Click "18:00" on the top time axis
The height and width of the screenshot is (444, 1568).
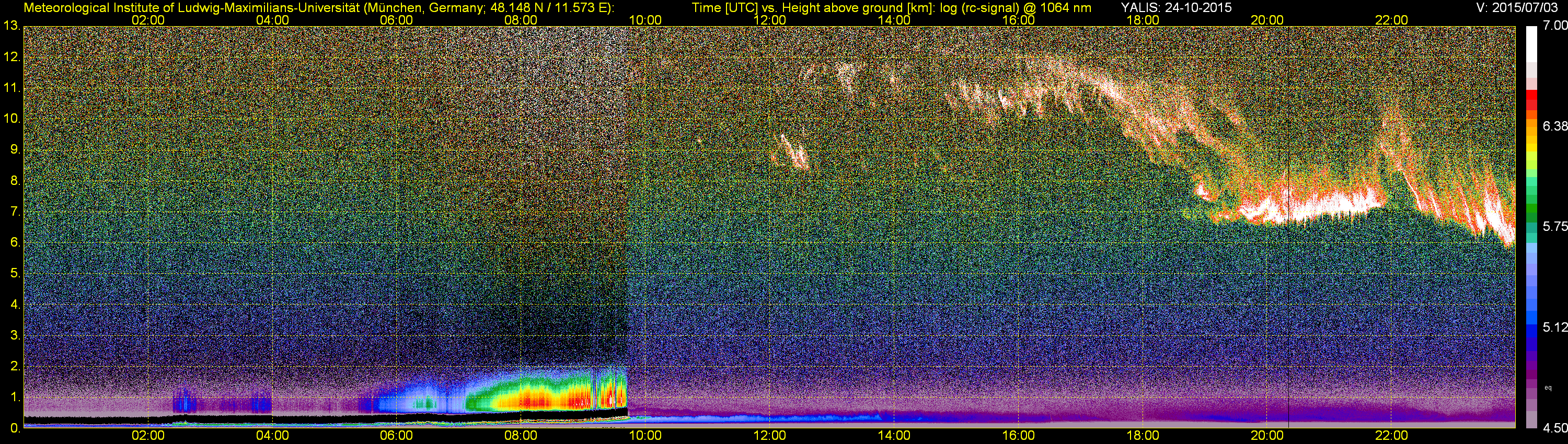coord(1143,20)
